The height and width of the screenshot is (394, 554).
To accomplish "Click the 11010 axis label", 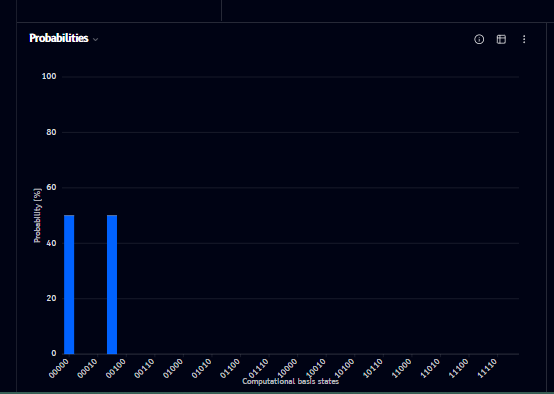I will point(431,368).
